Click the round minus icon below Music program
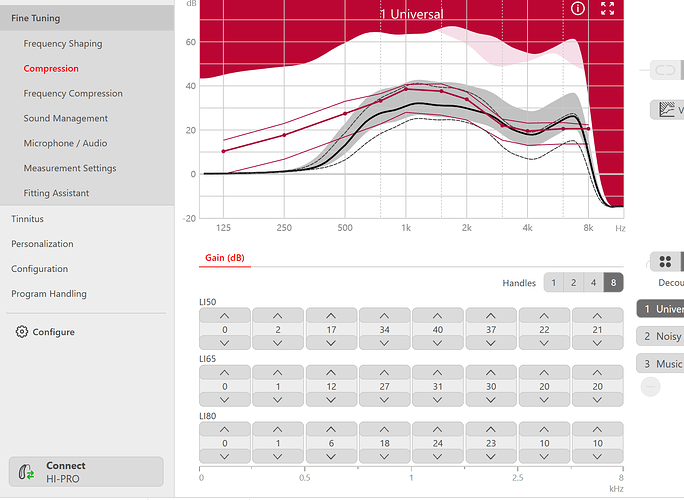 tap(650, 386)
